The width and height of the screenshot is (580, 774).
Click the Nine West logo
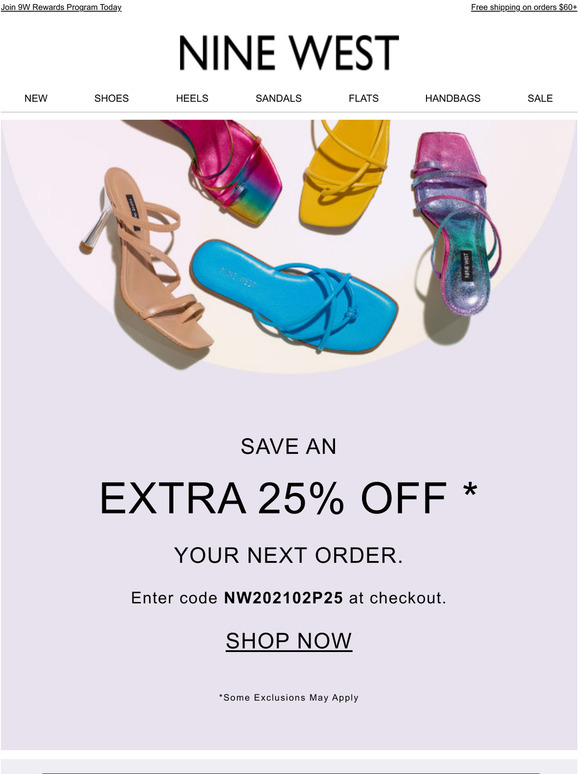tap(289, 52)
